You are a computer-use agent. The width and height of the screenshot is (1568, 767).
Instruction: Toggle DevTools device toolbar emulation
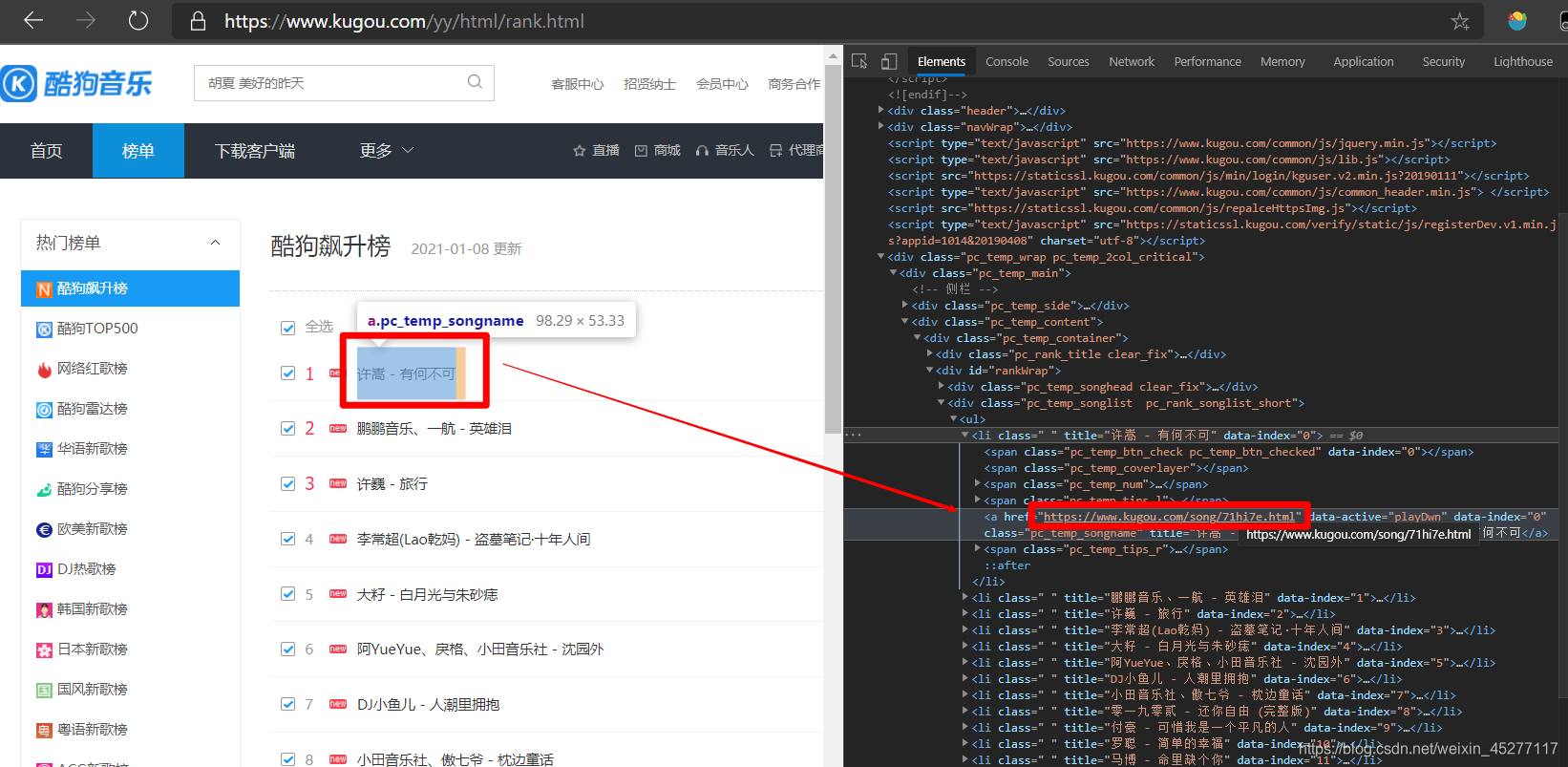tap(889, 61)
